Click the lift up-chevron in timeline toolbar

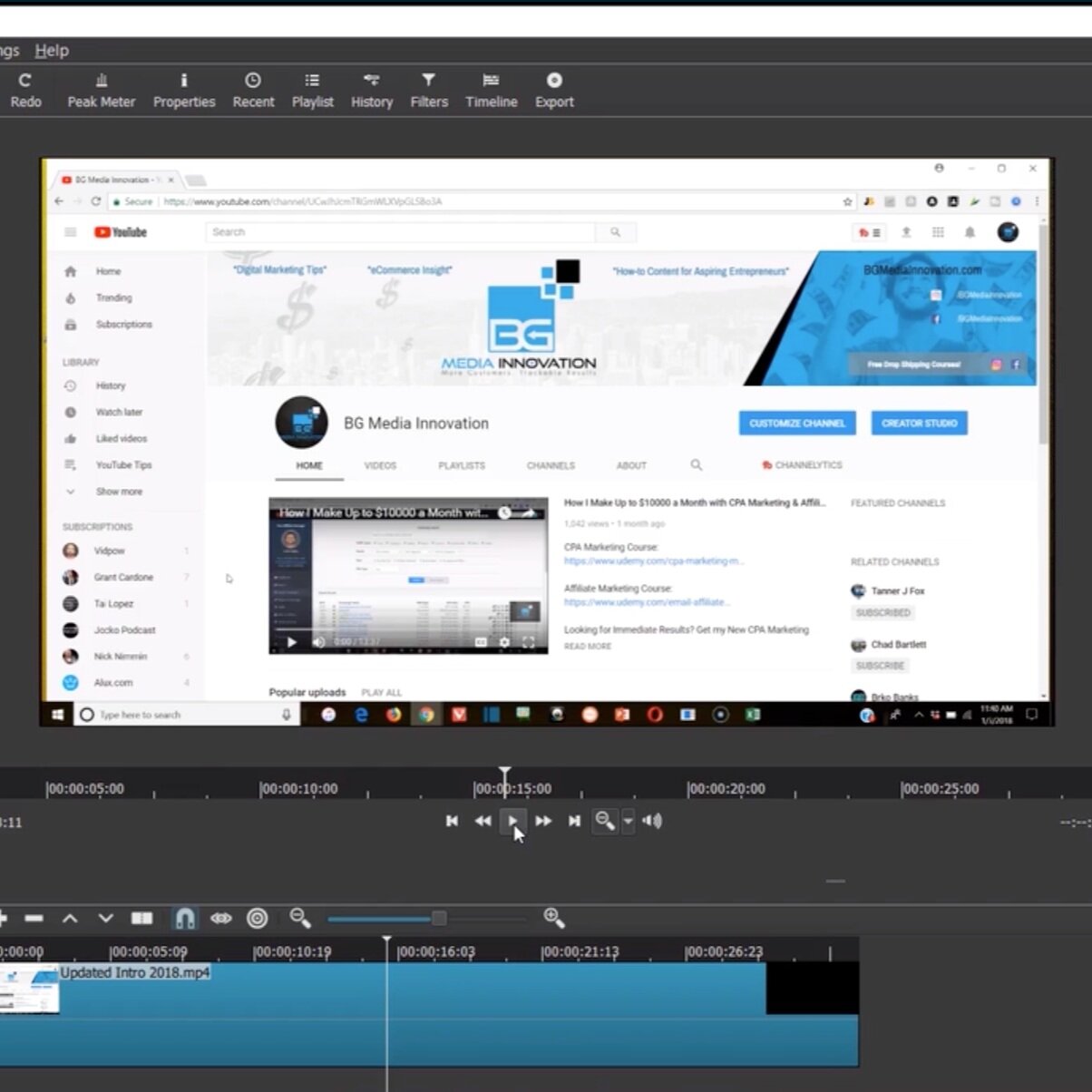(x=70, y=919)
